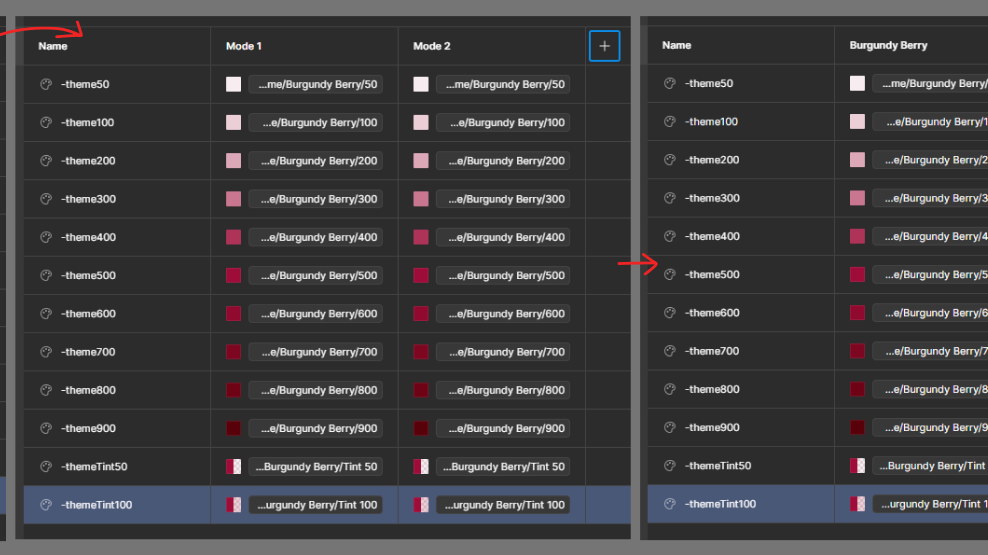Click the Mode 2 column header
Image resolution: width=988 pixels, height=555 pixels.
[432, 46]
